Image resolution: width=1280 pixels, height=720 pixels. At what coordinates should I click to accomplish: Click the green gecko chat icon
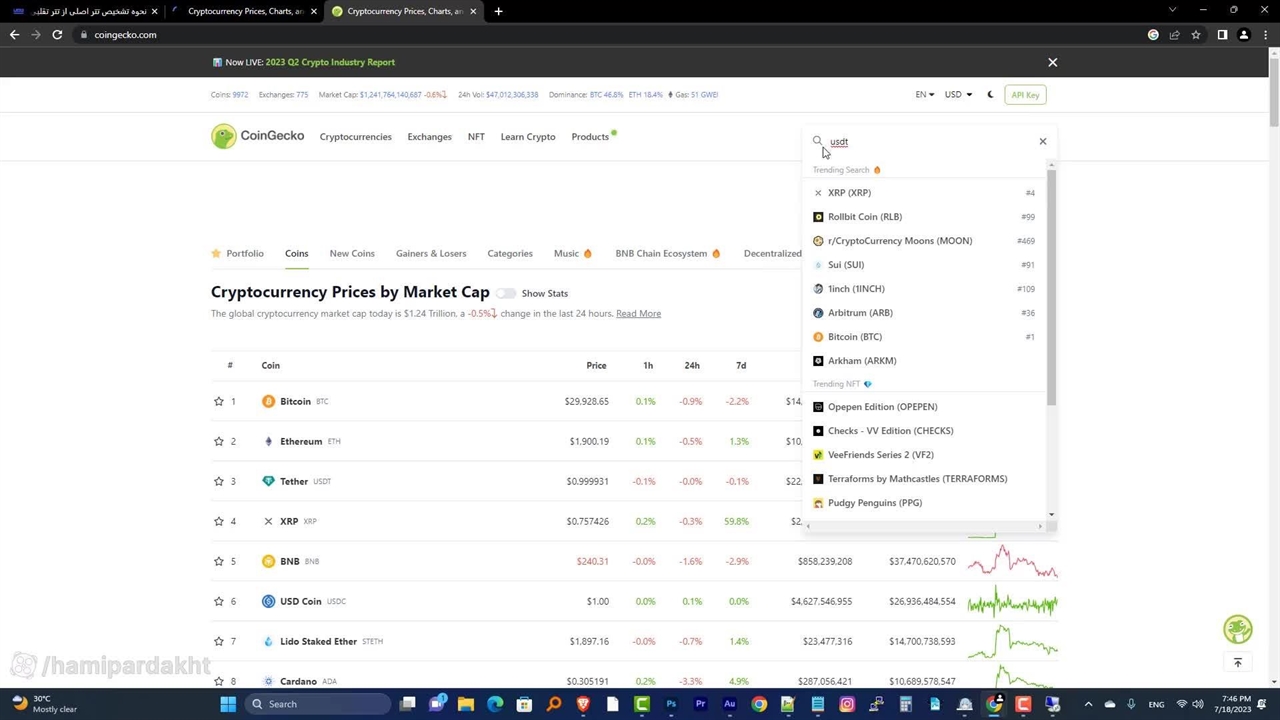pos(1237,629)
